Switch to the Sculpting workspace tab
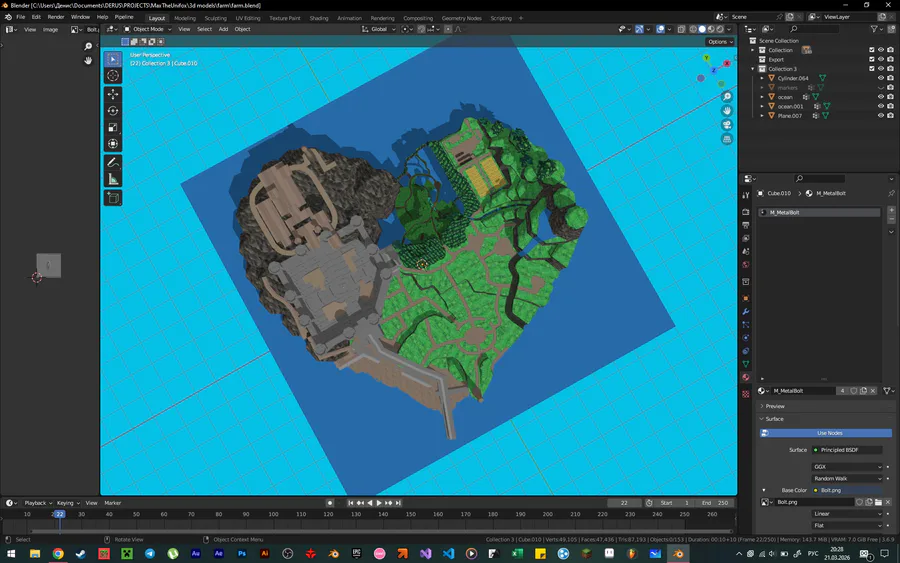This screenshot has width=900, height=563. coord(215,18)
